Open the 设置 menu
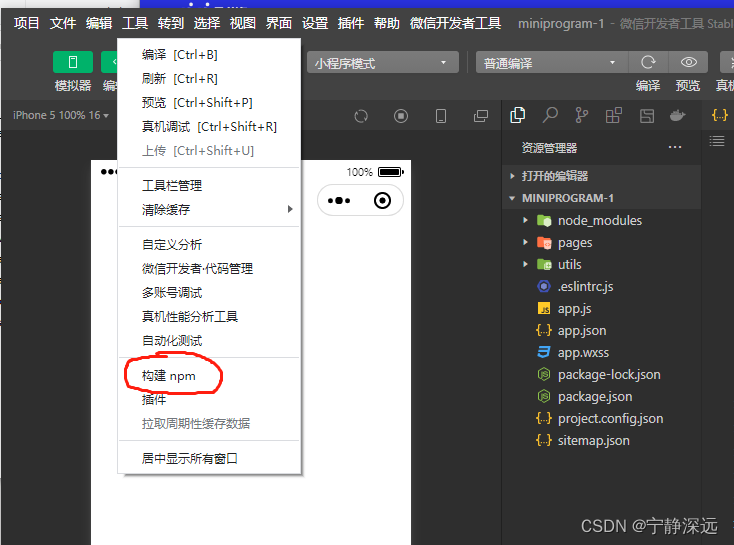 click(x=315, y=23)
